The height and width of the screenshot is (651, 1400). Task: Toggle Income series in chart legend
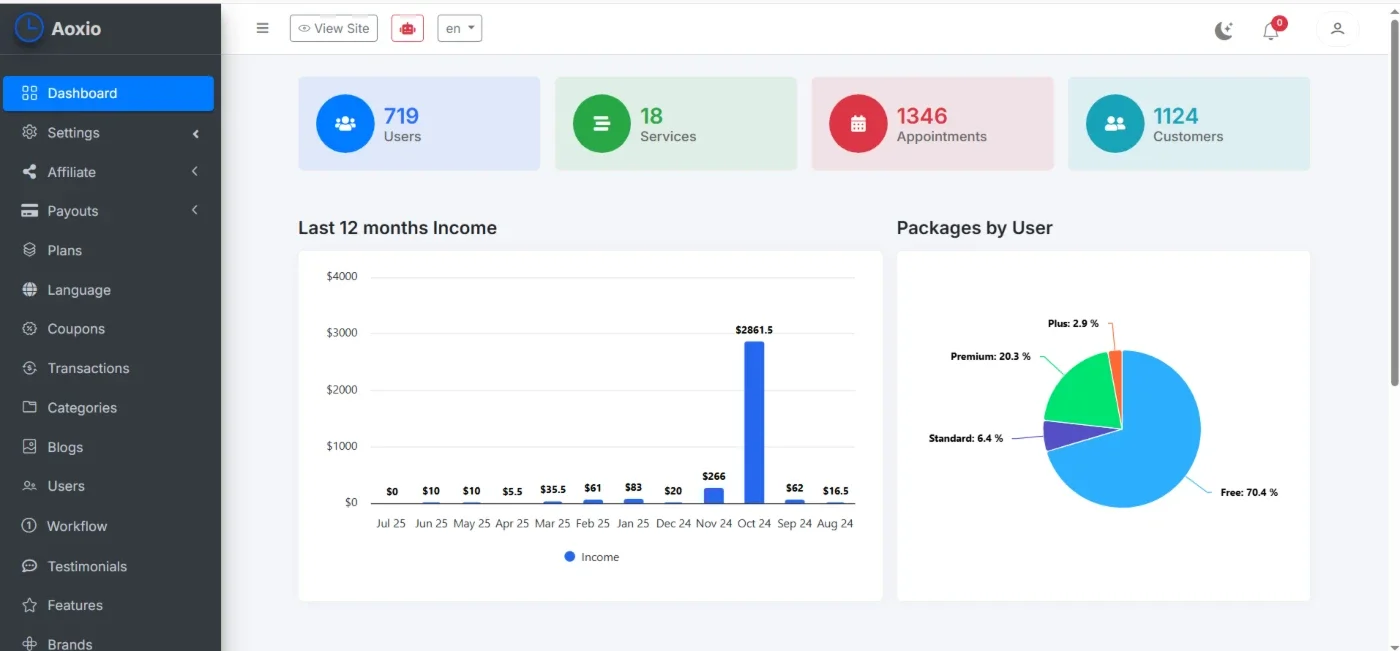[x=592, y=557]
